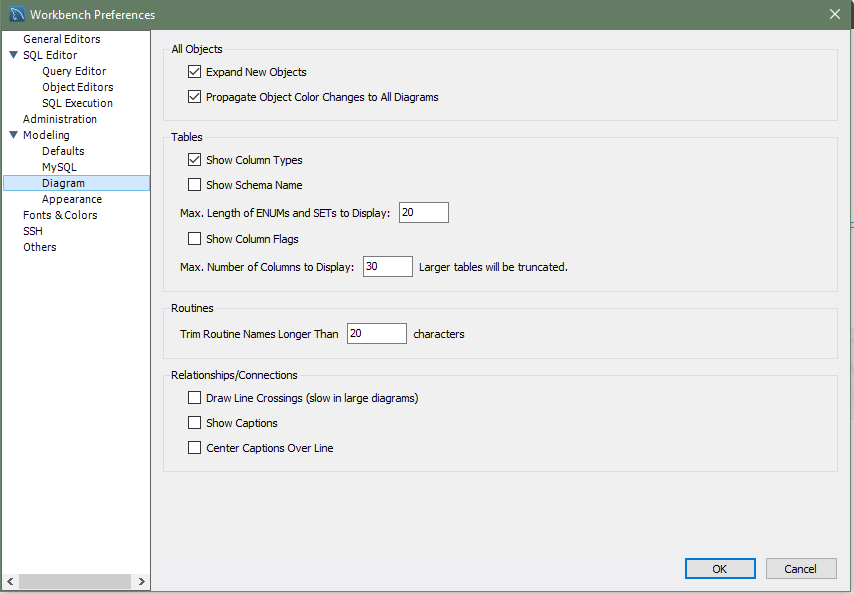Select Query Editor in sidebar

74,71
